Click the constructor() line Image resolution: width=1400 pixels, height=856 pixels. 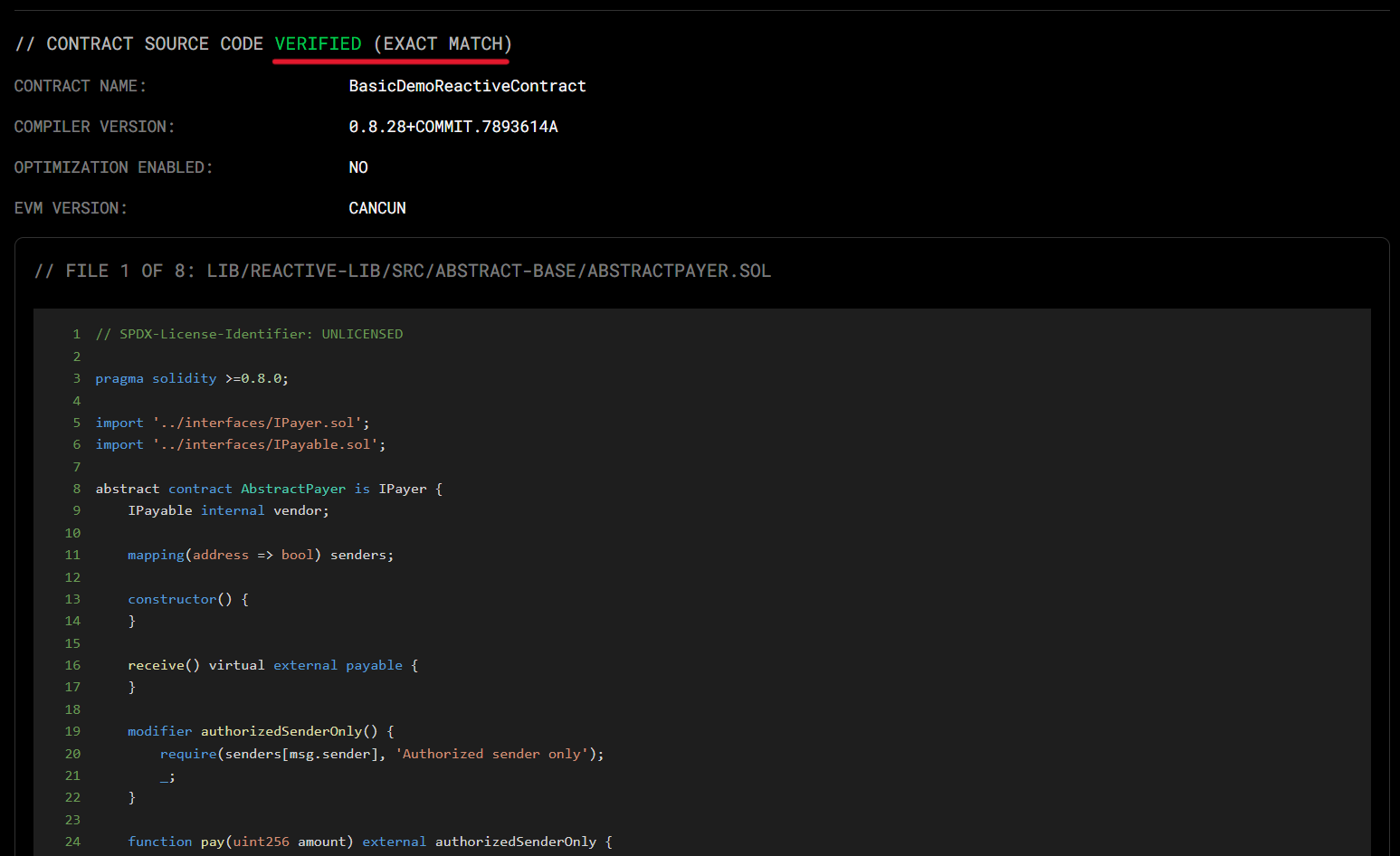tap(188, 599)
